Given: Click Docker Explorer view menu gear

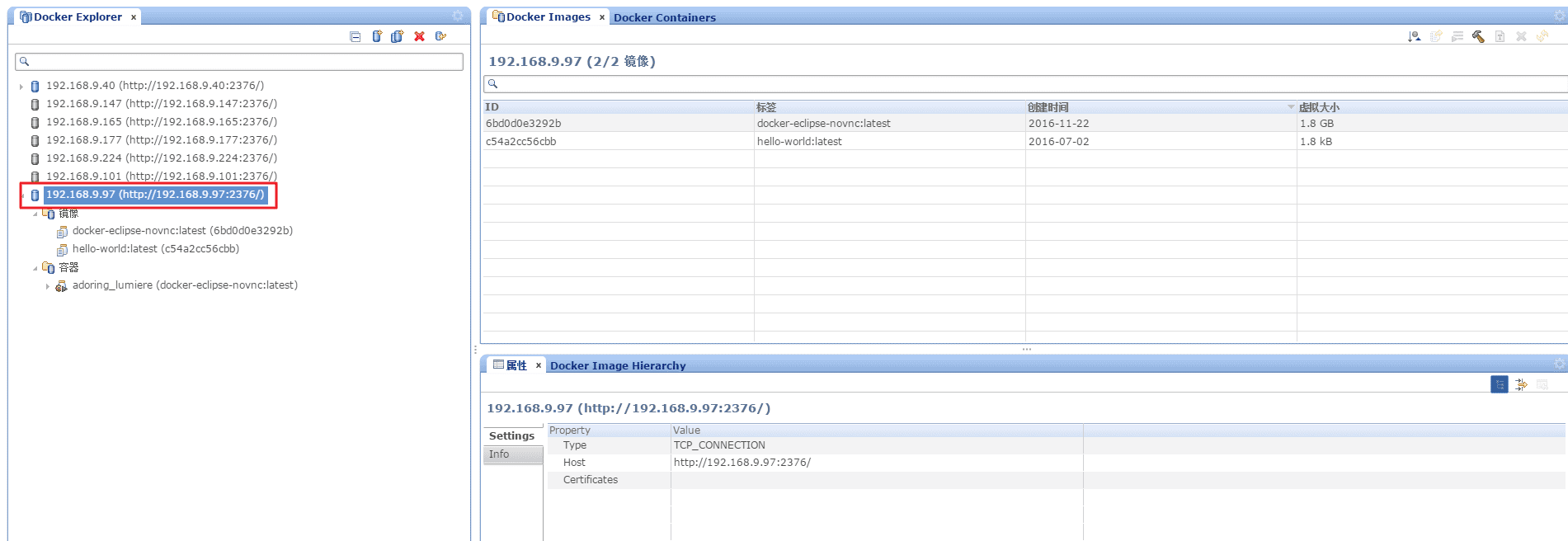Looking at the screenshot, I should coord(458,16).
